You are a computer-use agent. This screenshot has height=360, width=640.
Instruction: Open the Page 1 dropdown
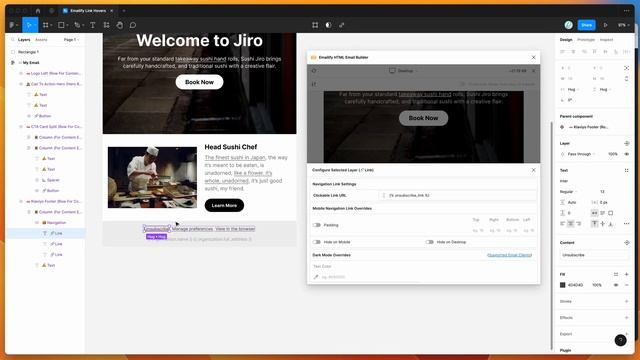pos(71,40)
